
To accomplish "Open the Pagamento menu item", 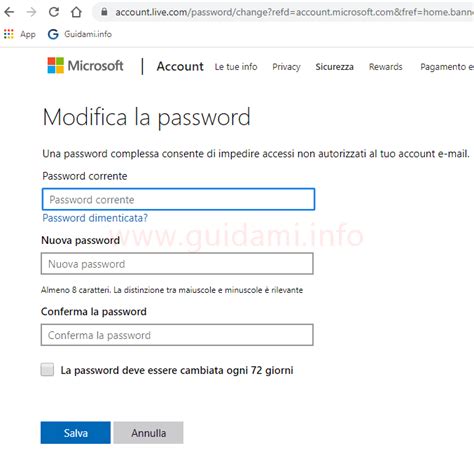I will coord(447,67).
